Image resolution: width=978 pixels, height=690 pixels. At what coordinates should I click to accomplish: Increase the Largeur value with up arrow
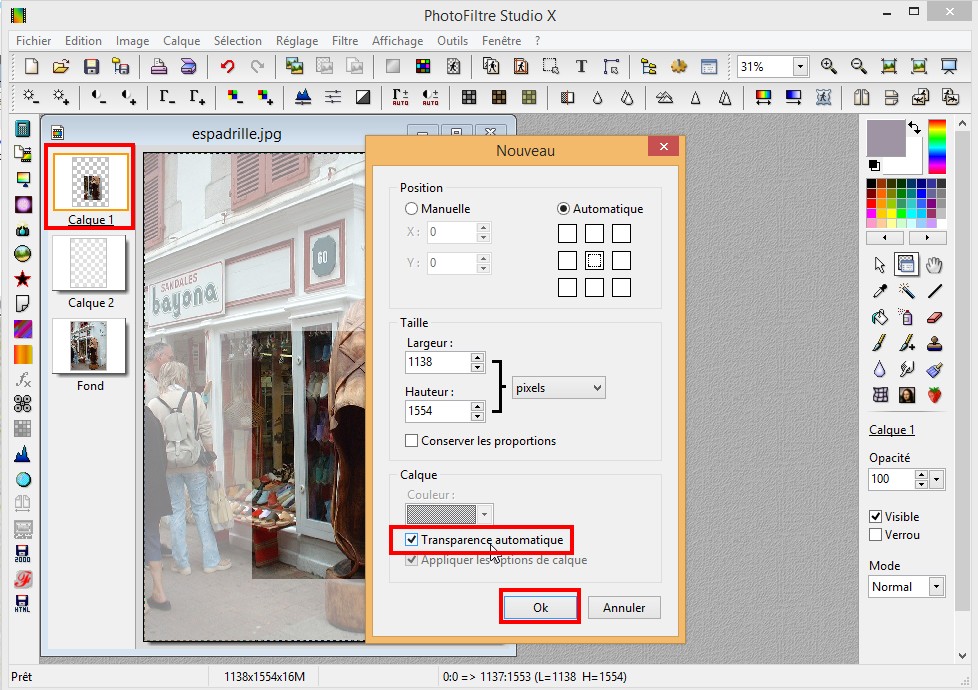(478, 357)
